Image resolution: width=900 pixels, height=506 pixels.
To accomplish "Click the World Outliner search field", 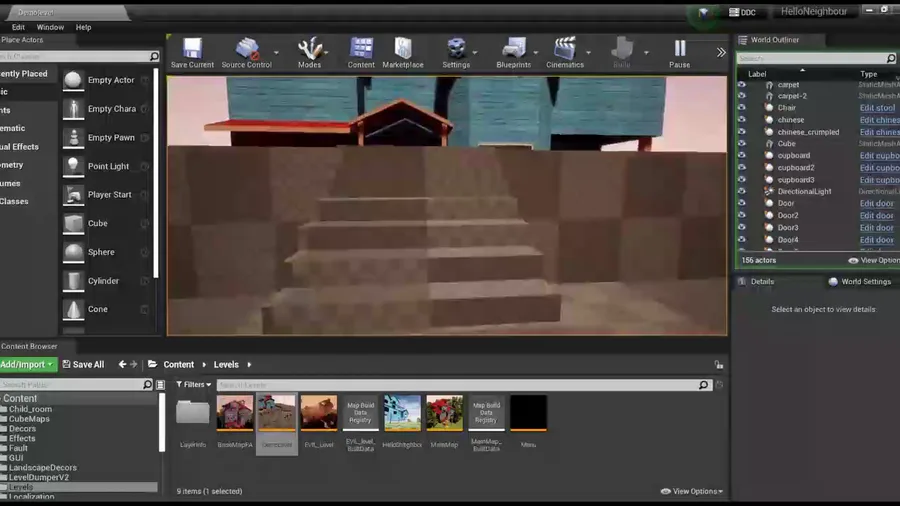I will 810,59.
